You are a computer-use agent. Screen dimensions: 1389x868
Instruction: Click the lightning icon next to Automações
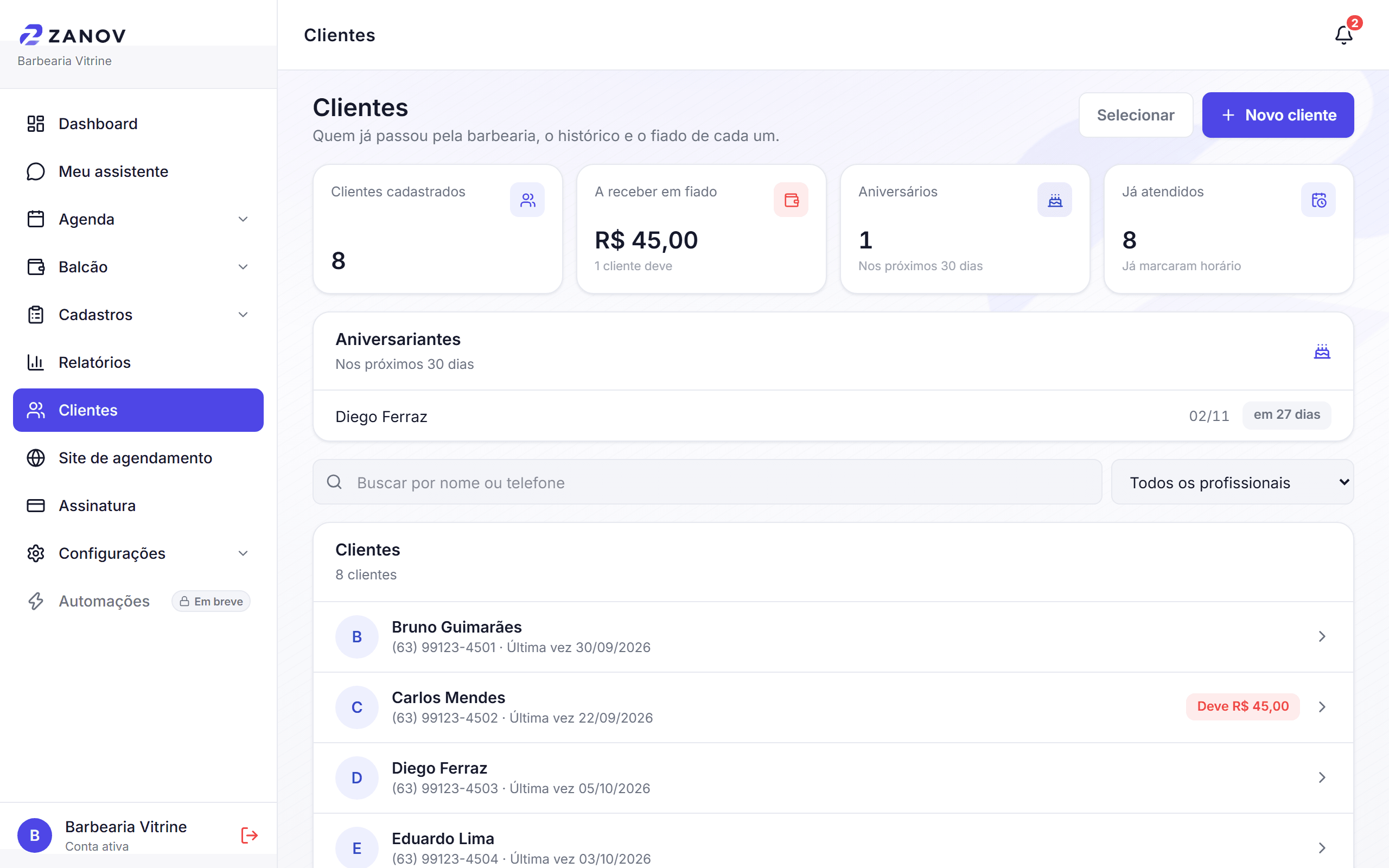(x=36, y=601)
